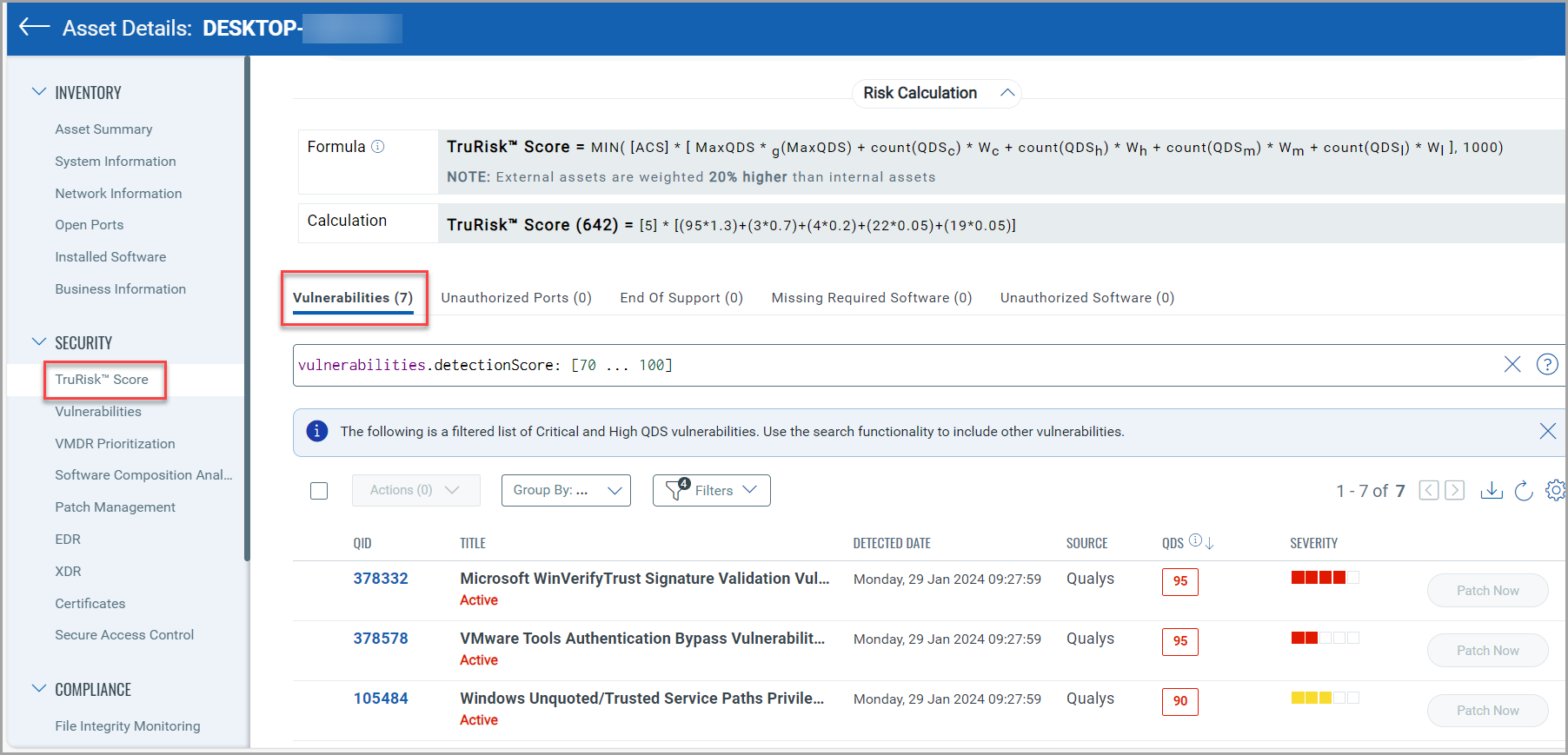Image resolution: width=1568 pixels, height=755 pixels.
Task: Open System Information in sidebar
Action: point(116,161)
